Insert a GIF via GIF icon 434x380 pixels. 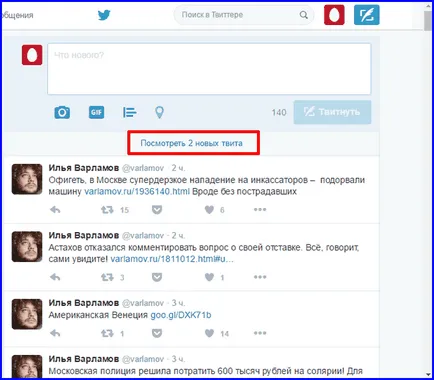pyautogui.click(x=96, y=112)
